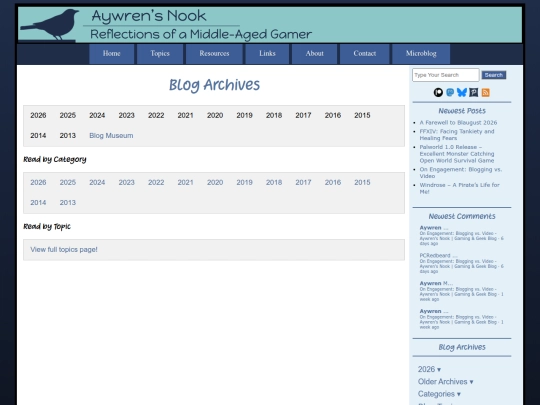Expand the 2026 sidebar archive dropdown
The height and width of the screenshot is (405, 540).
click(x=429, y=369)
